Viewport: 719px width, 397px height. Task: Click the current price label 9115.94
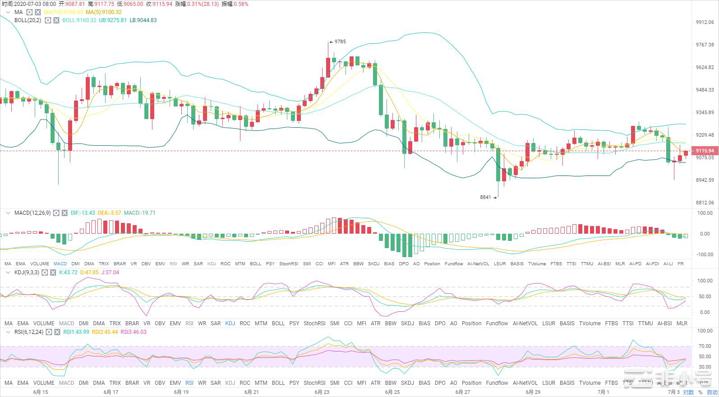tap(705, 150)
